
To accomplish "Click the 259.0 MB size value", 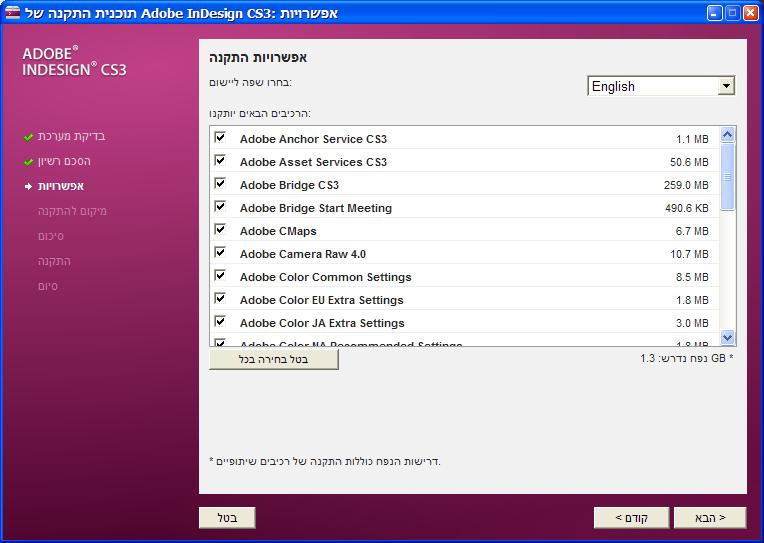I will pos(686,185).
